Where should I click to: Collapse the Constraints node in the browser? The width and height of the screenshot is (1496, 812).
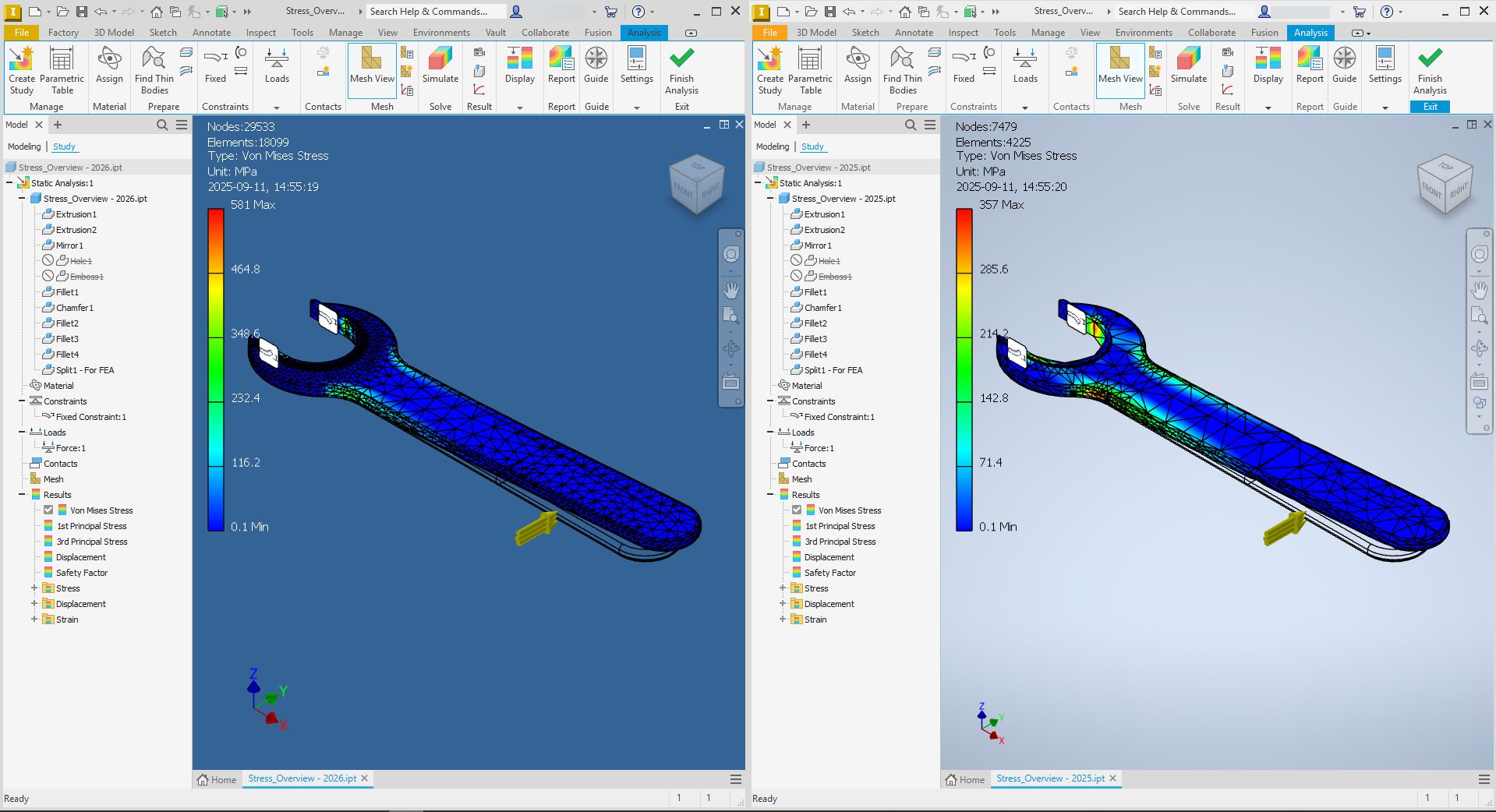(x=21, y=401)
